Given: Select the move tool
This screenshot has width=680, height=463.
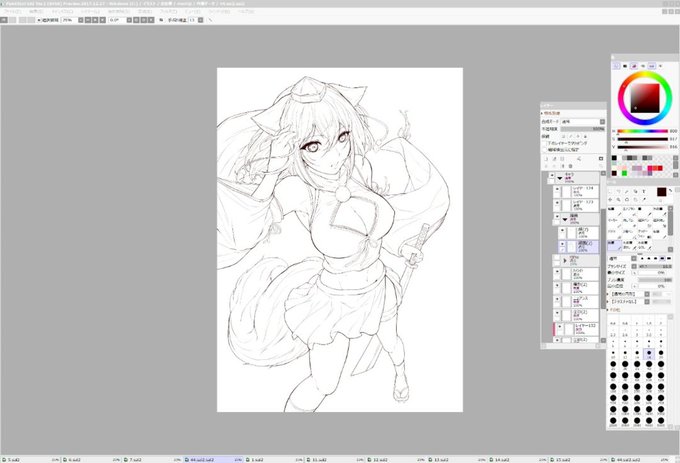Looking at the screenshot, I should pos(610,200).
